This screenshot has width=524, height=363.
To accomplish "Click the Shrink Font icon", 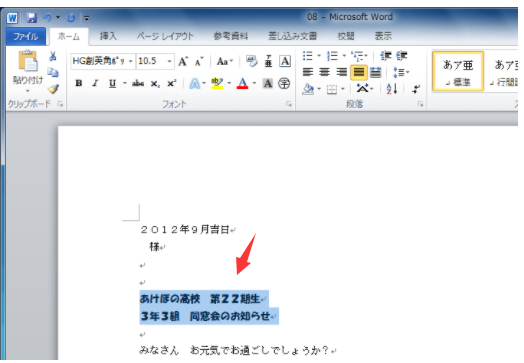I will click(199, 61).
